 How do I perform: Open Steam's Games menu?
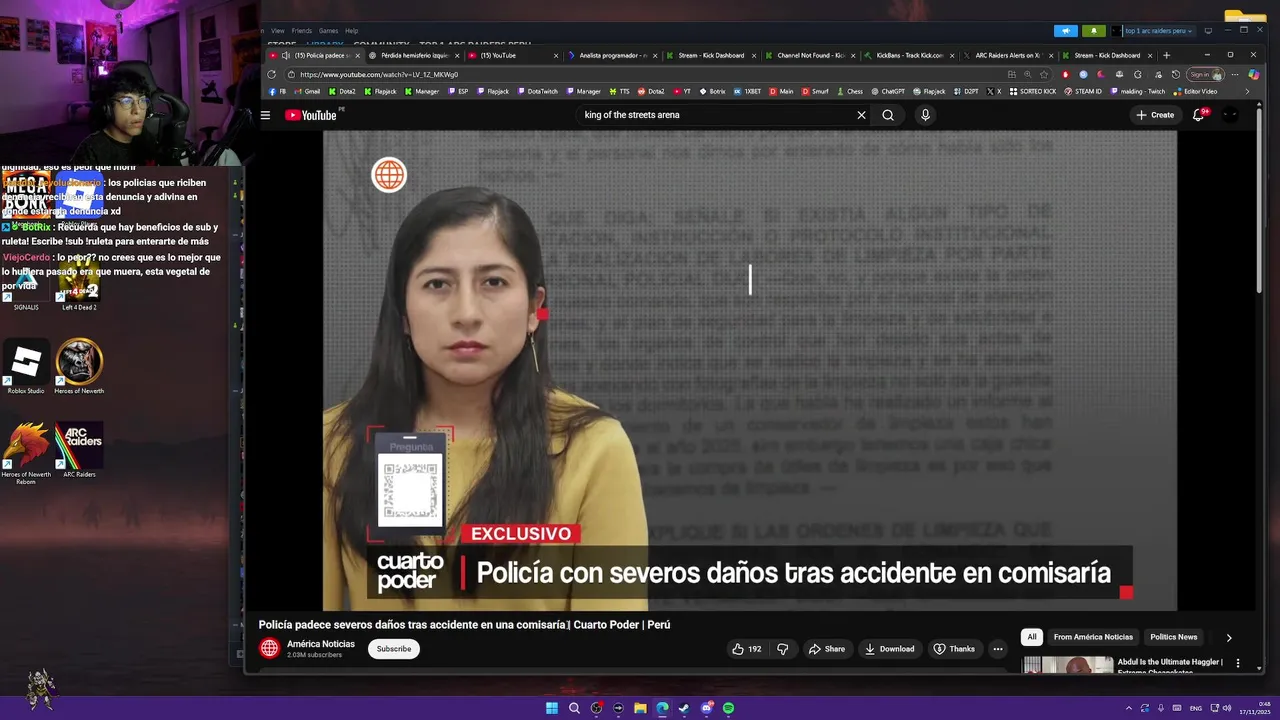328,30
